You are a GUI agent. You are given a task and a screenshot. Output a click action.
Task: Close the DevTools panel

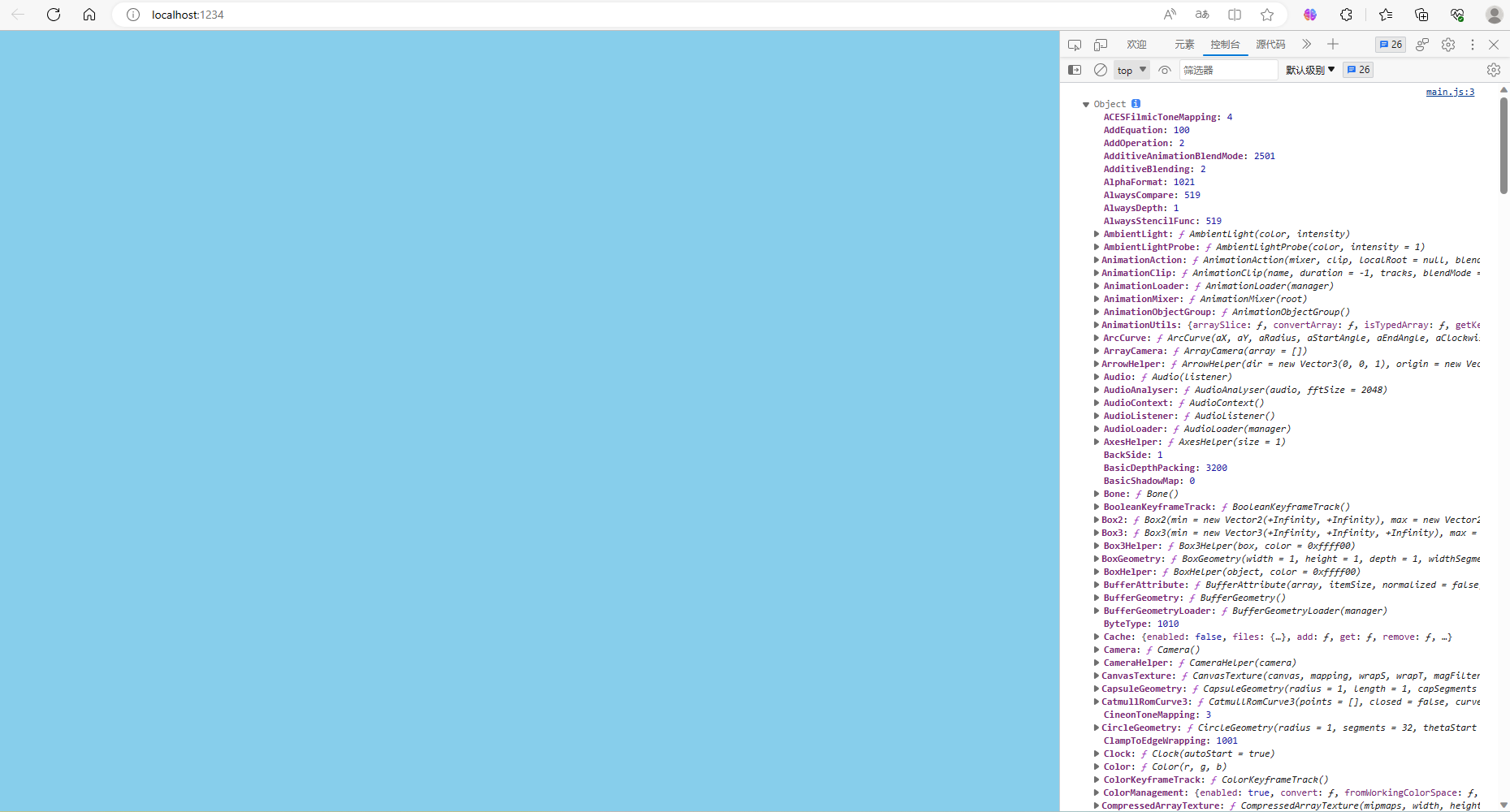1494,45
